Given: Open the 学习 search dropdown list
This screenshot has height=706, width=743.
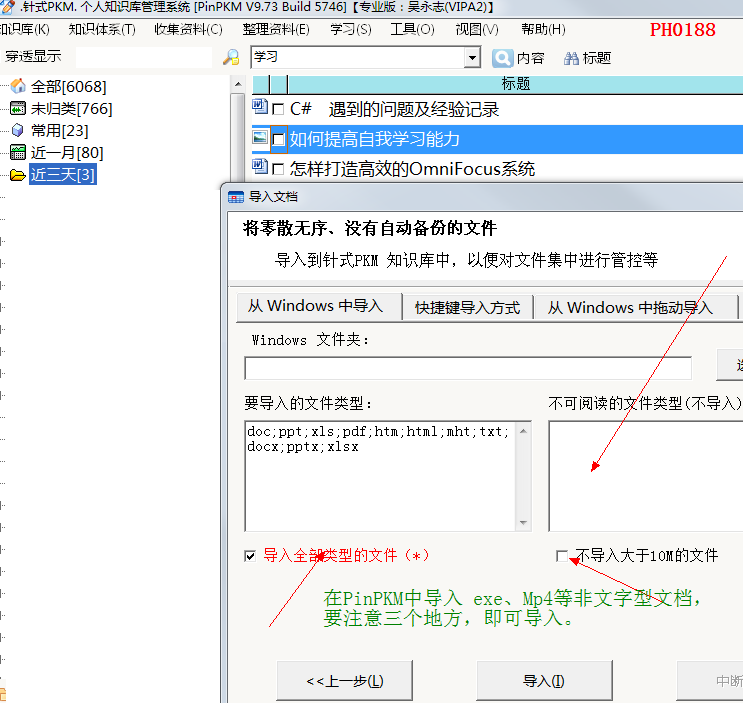Looking at the screenshot, I should tap(473, 58).
